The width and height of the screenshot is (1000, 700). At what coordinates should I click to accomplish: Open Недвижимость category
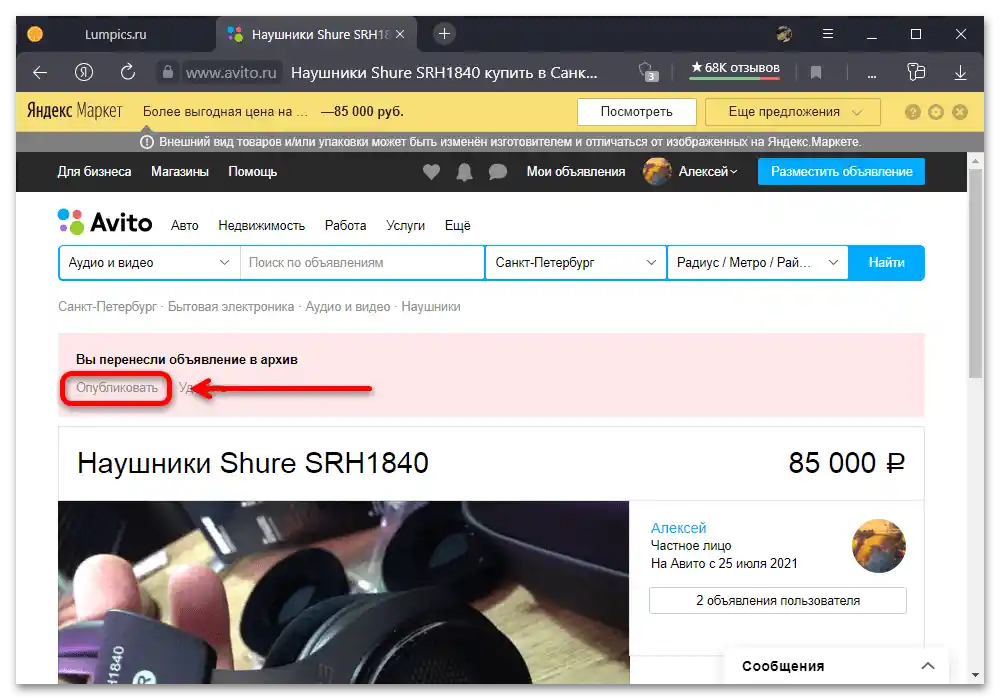(261, 226)
